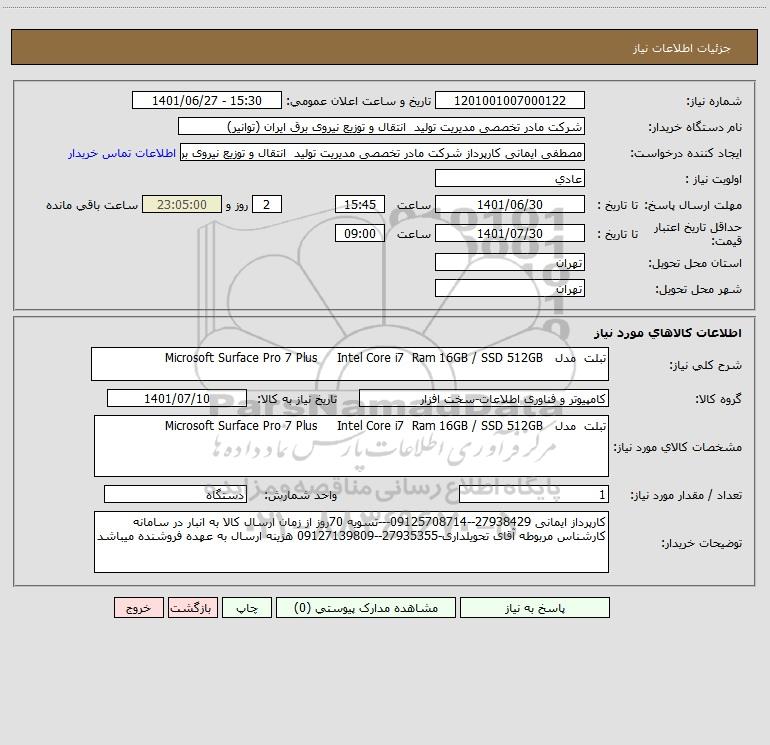
Task: Click the need date field 1401/07/10
Action: click(177, 398)
